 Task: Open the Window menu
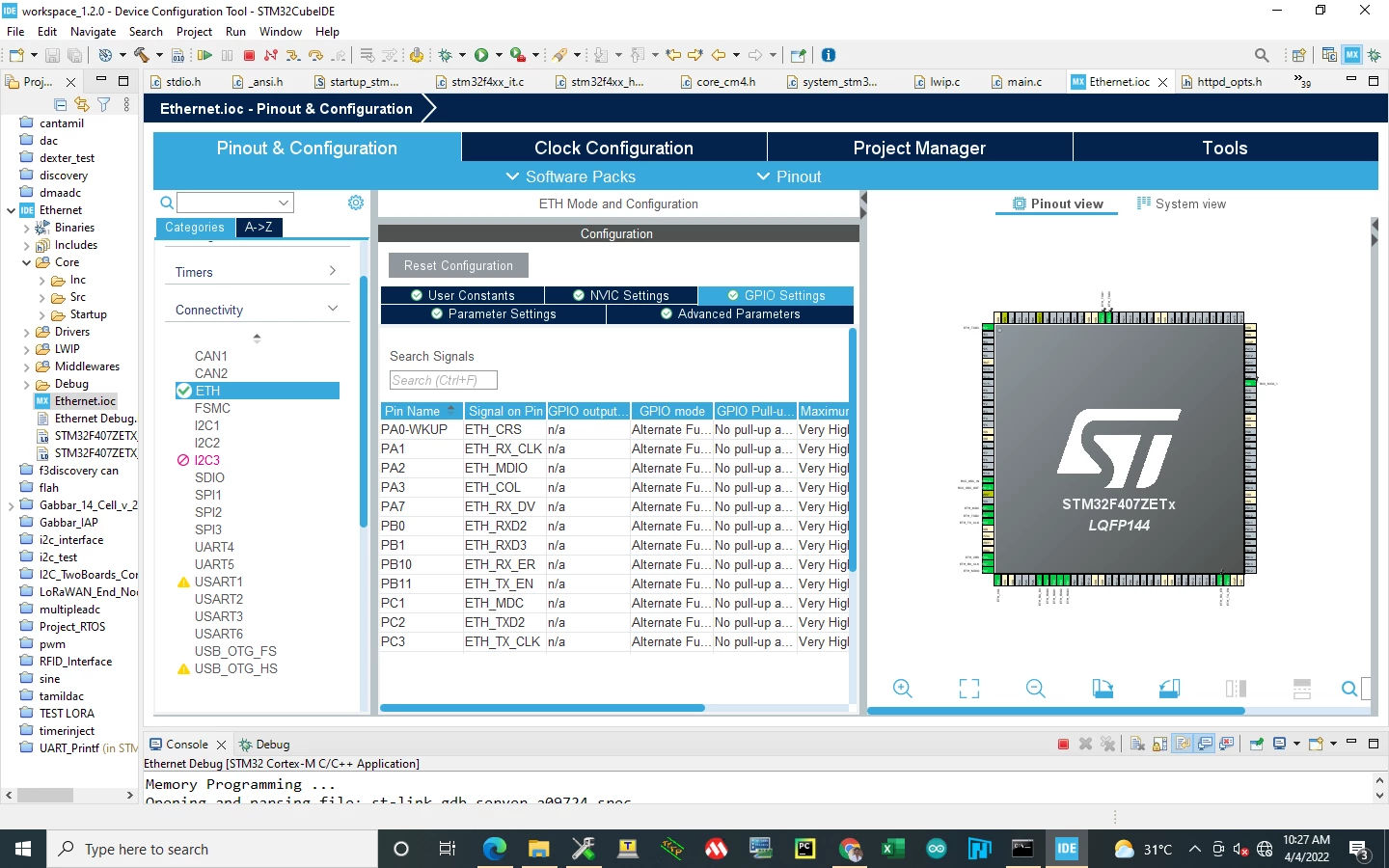point(281,32)
